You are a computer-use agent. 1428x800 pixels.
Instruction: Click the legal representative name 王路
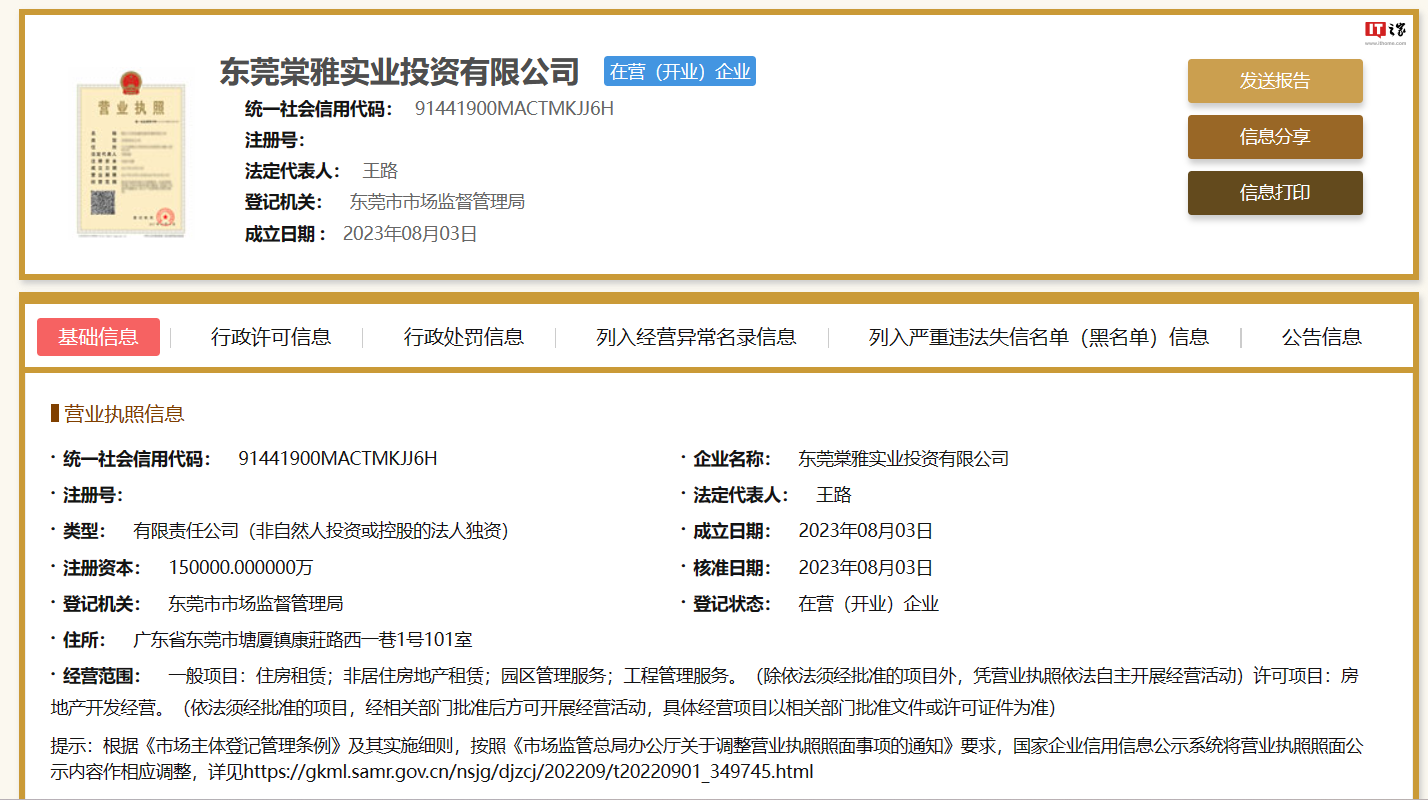click(x=382, y=169)
